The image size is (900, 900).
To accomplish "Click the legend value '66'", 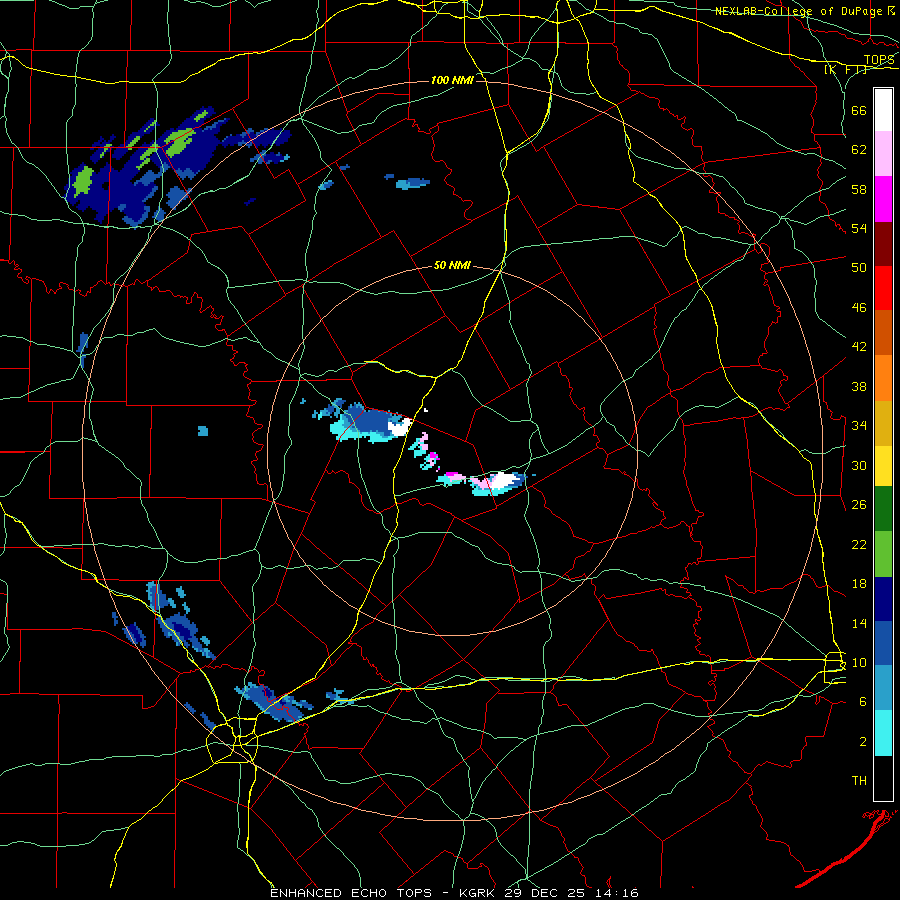I will [859, 111].
